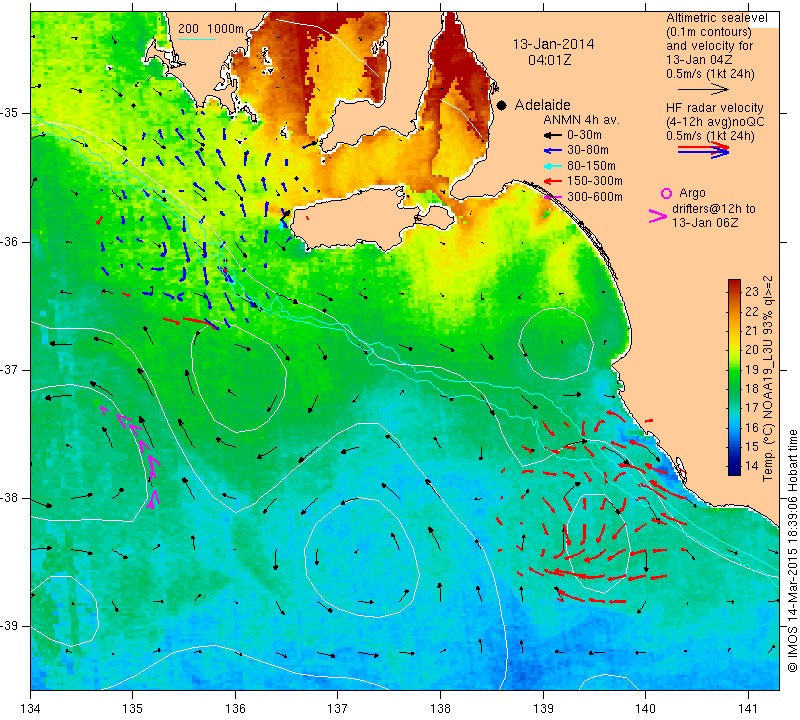Click the 141 longitude axis label
Image resolution: width=800 pixels, height=720 pixels.
click(748, 709)
